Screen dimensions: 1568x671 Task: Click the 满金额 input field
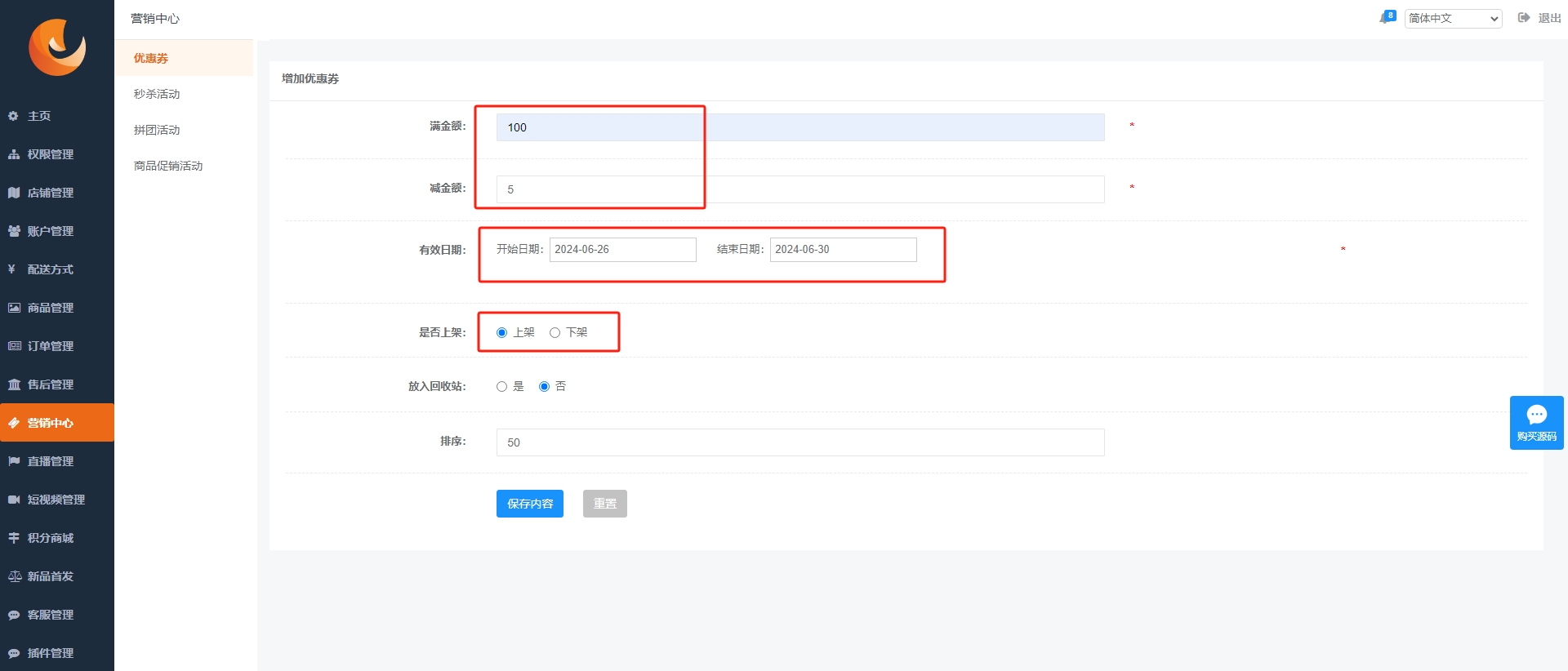800,127
